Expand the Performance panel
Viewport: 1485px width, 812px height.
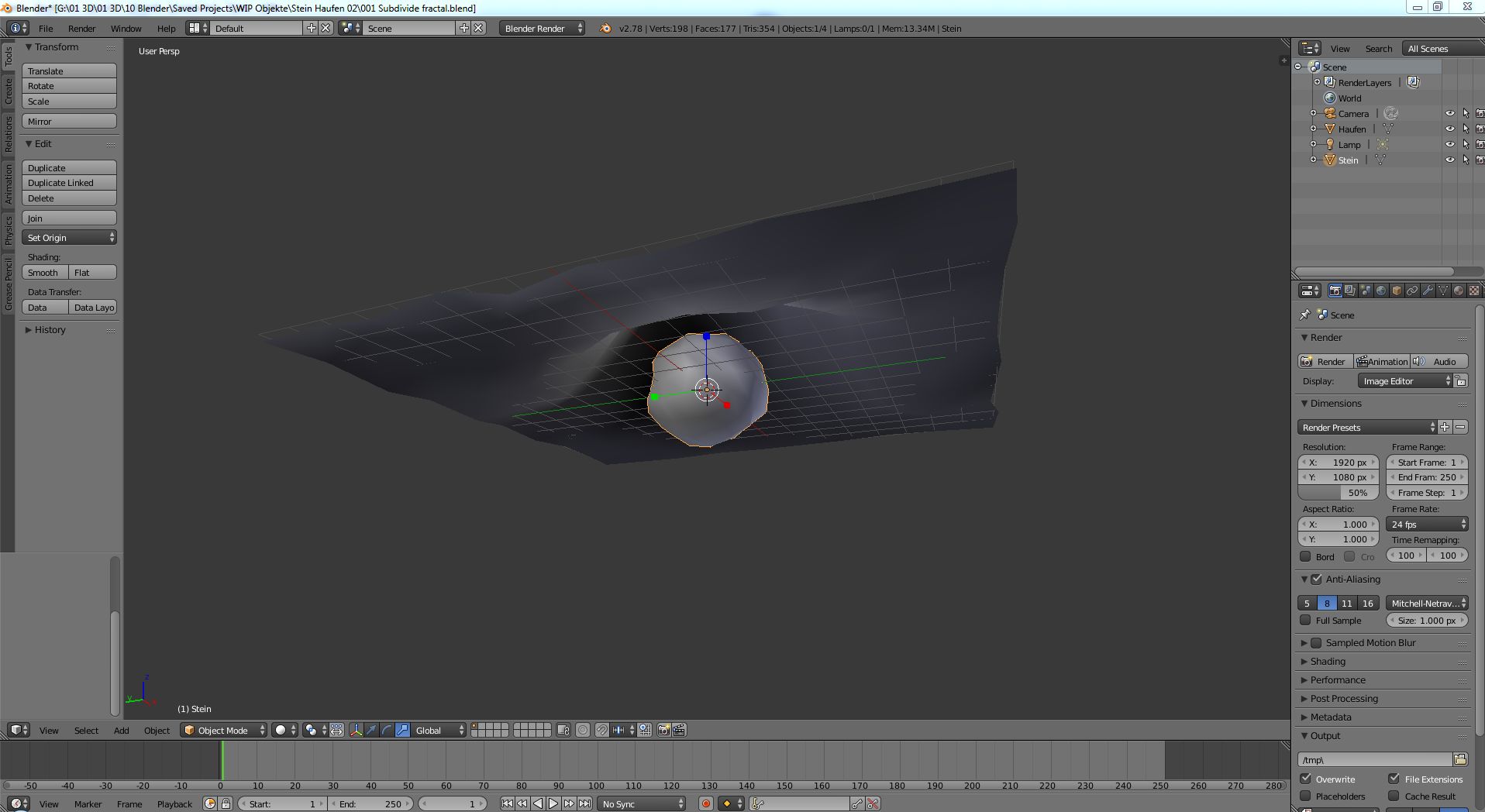point(1338,680)
